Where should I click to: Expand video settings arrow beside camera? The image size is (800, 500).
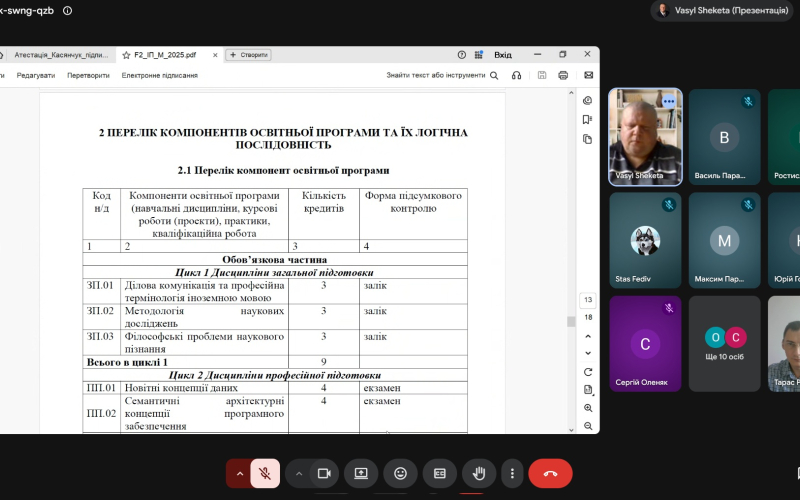pyautogui.click(x=299, y=473)
